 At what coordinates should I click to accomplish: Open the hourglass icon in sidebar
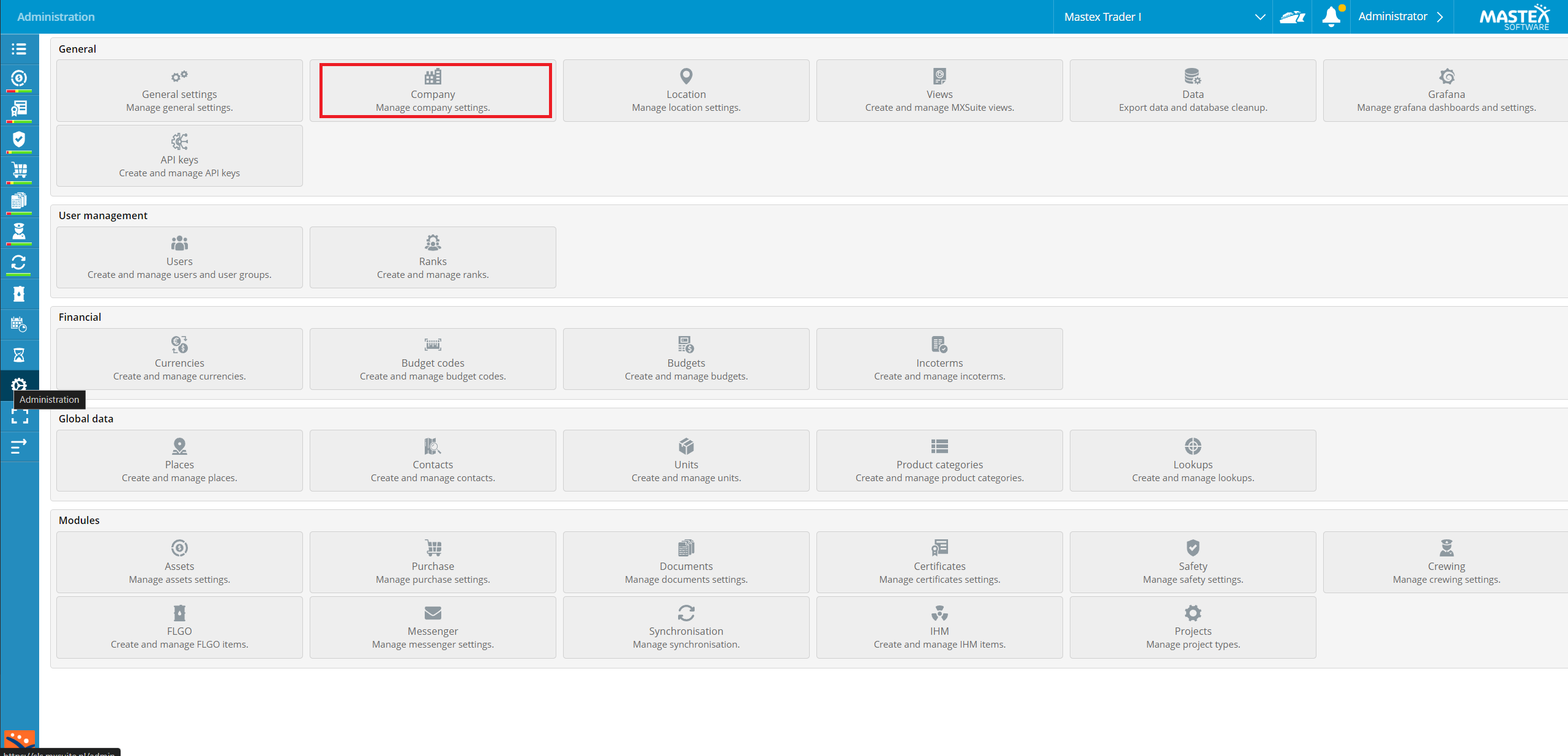(x=19, y=355)
